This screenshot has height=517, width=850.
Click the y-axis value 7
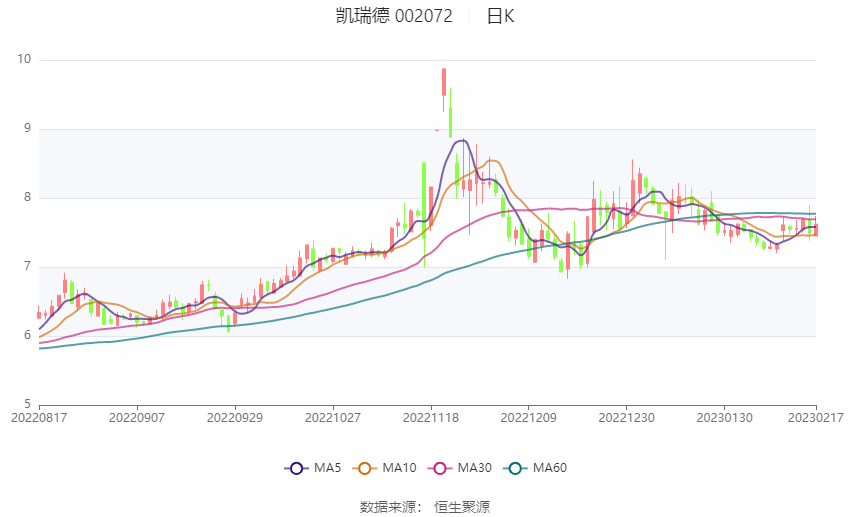coord(28,266)
